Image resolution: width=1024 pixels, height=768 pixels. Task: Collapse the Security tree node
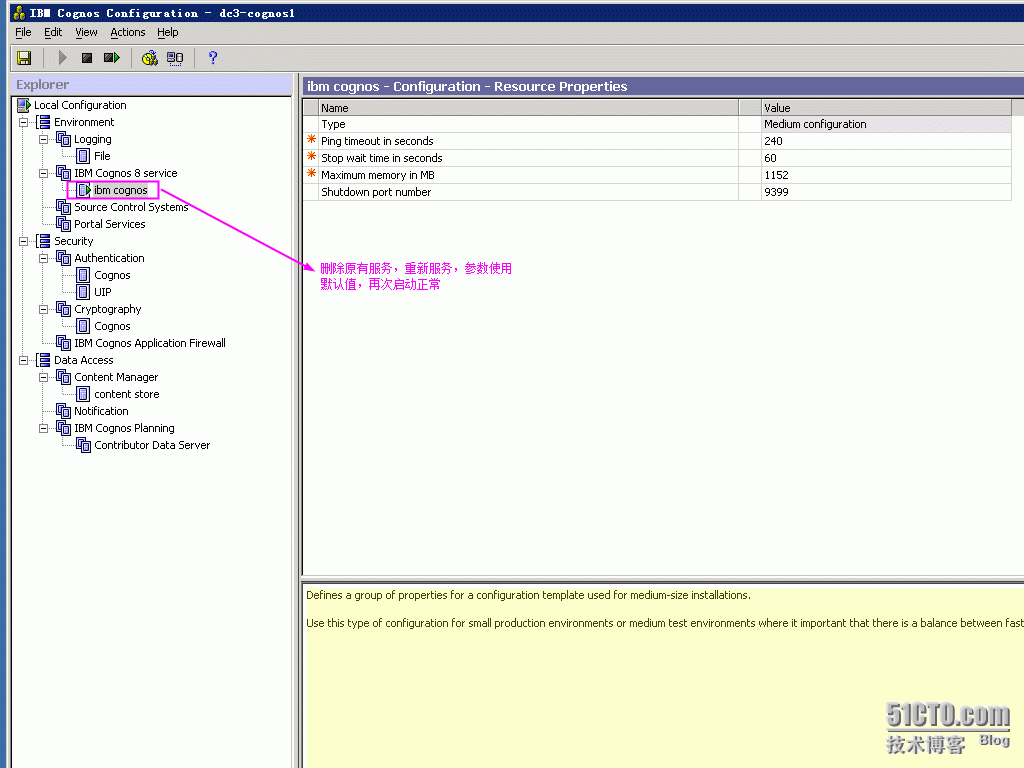click(x=24, y=241)
